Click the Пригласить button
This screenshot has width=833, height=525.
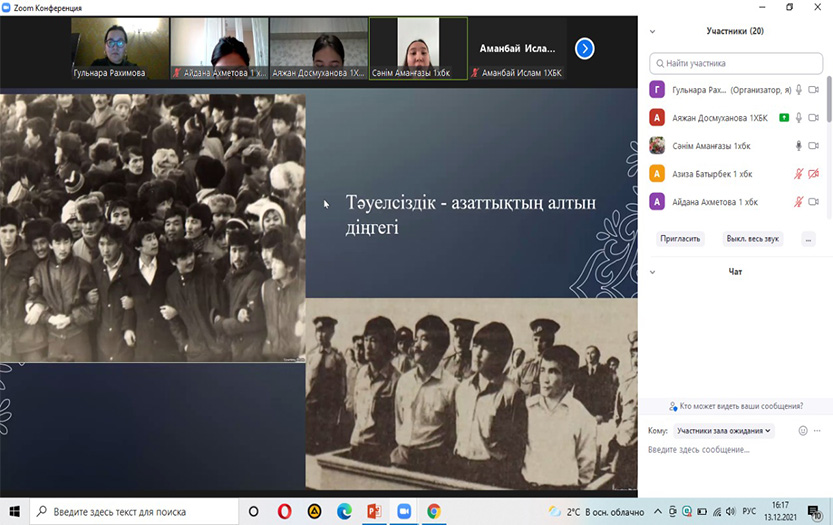681,239
